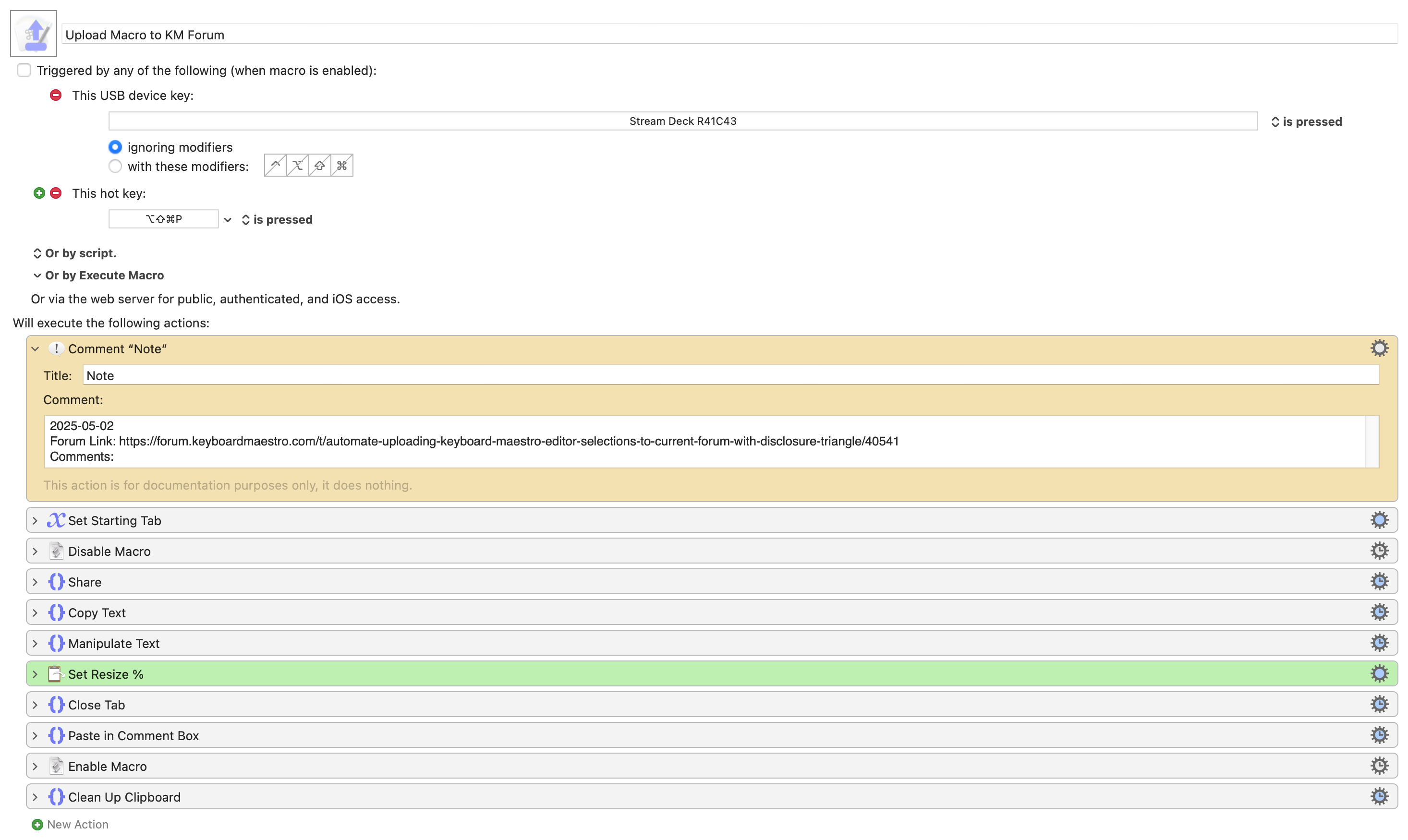
Task: Open gear menu for Comment Note action
Action: (x=1379, y=348)
